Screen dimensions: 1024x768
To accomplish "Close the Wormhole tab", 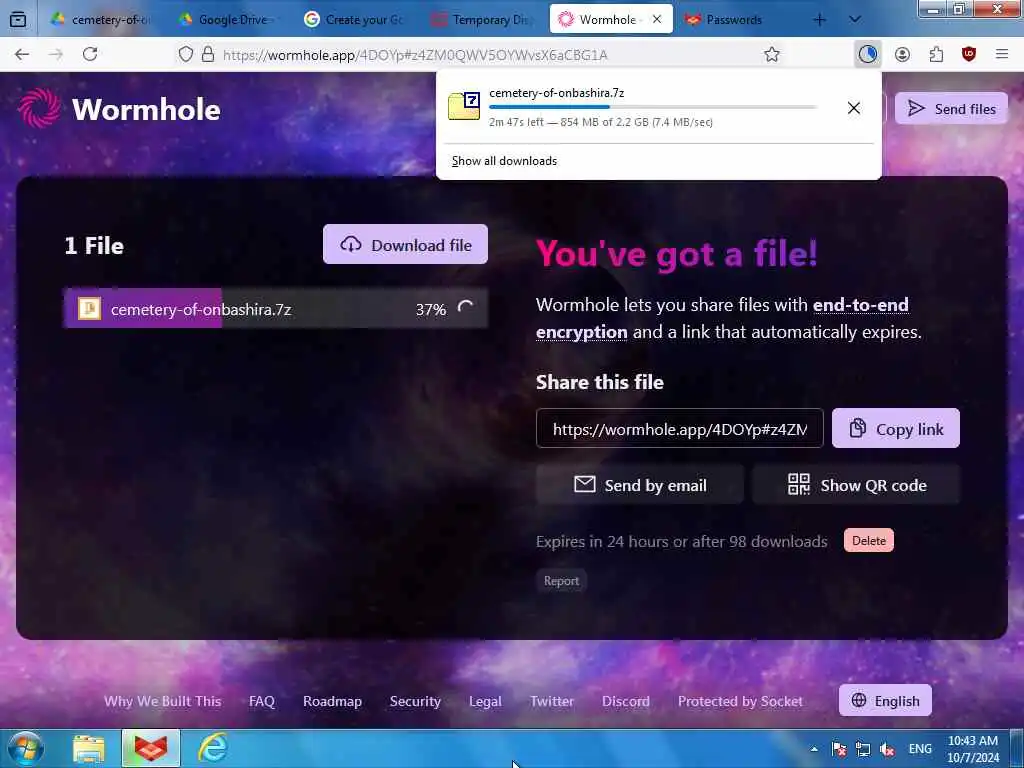I will tap(657, 20).
